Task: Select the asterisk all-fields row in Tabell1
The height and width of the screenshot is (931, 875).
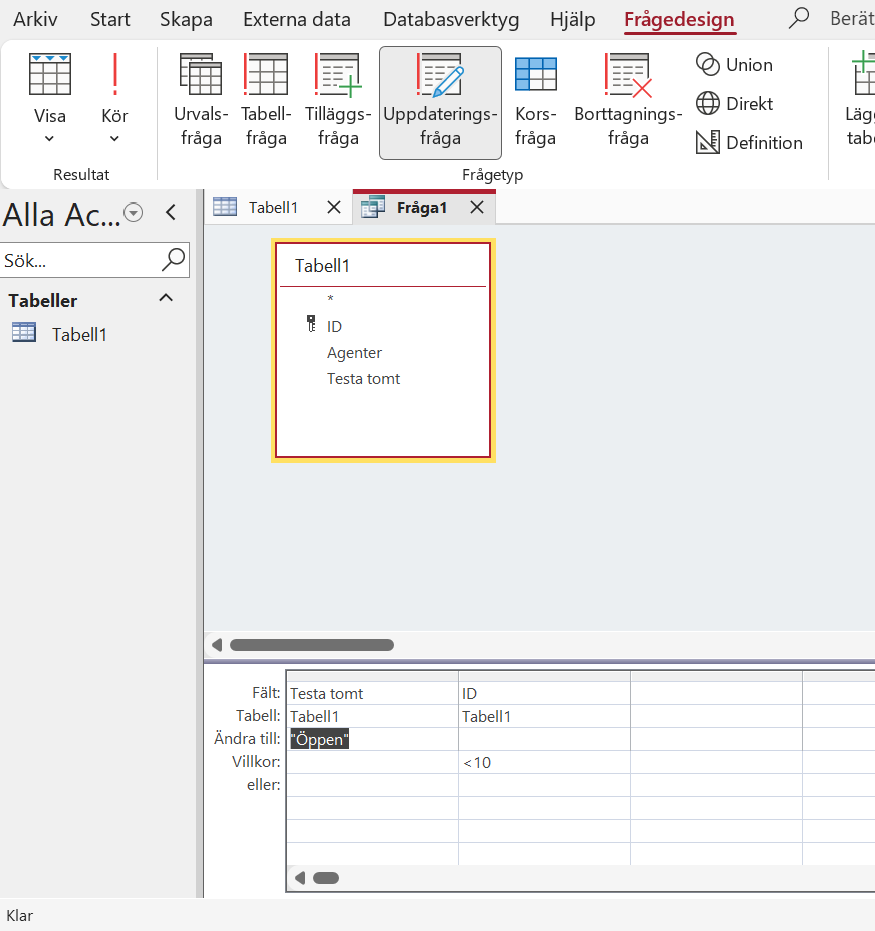Action: [x=331, y=299]
